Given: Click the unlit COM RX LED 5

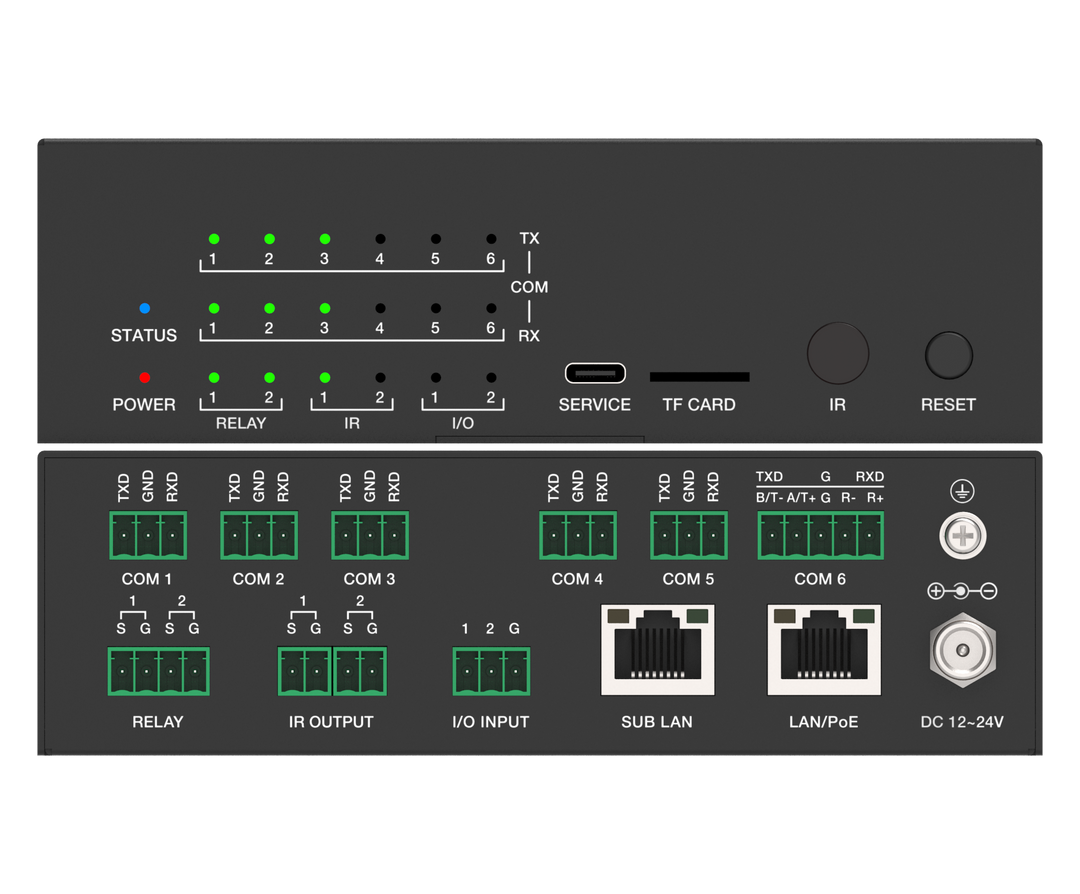Looking at the screenshot, I should [436, 308].
